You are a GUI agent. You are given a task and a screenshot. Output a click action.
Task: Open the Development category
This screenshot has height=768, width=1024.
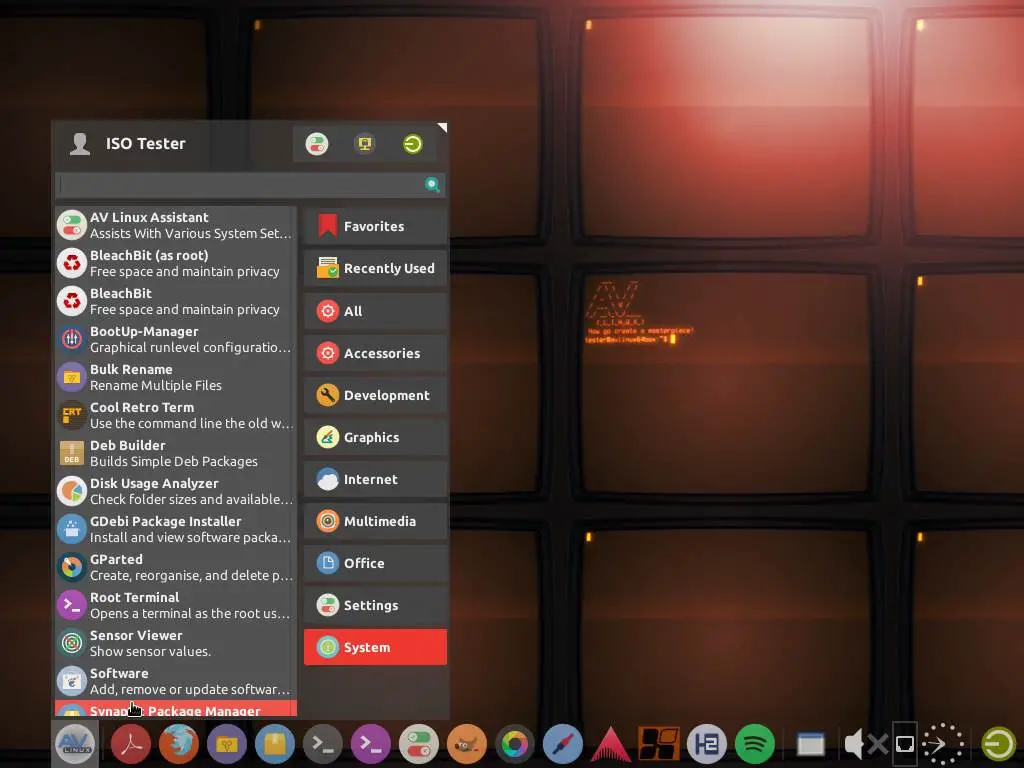[x=376, y=395]
